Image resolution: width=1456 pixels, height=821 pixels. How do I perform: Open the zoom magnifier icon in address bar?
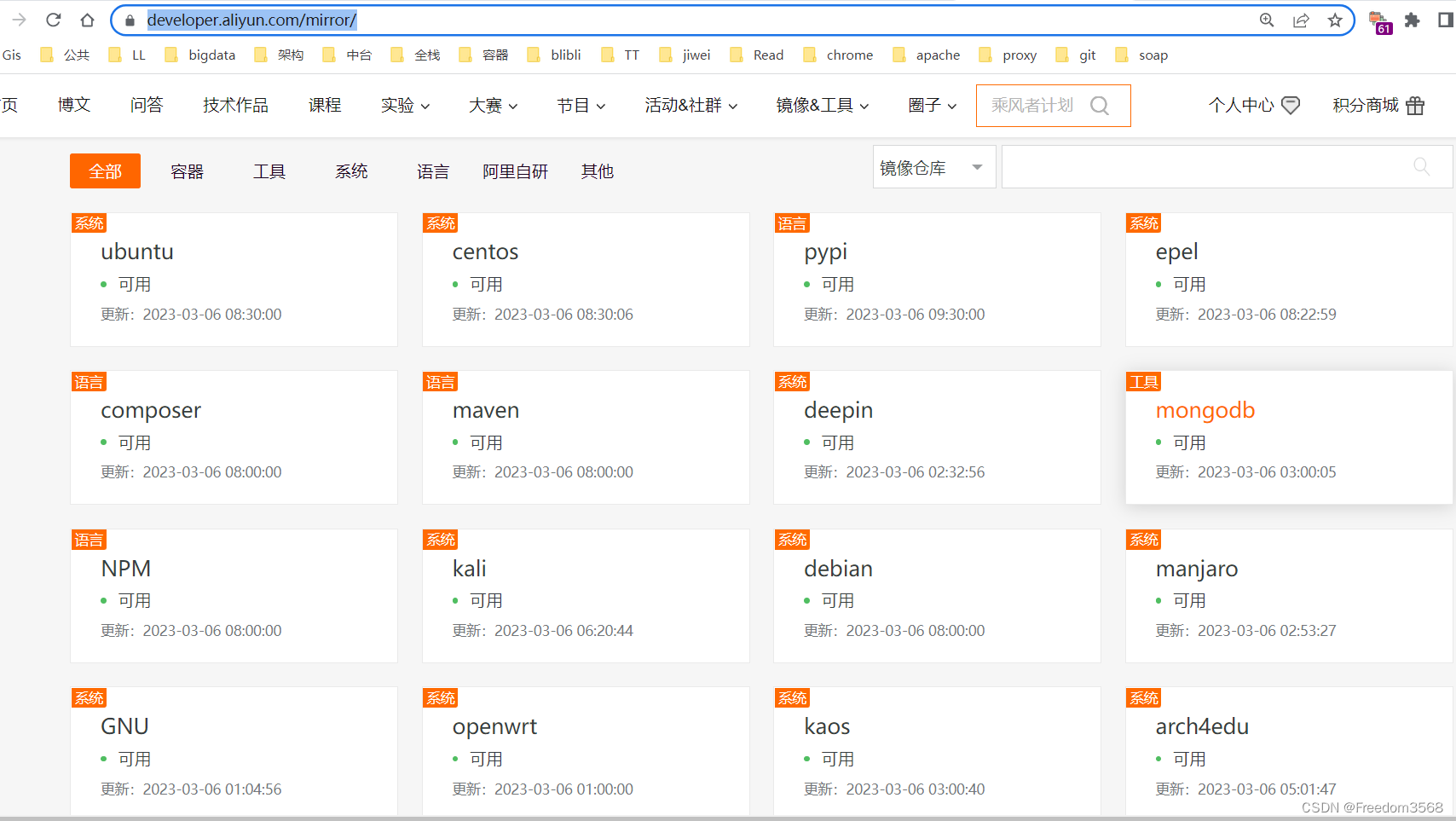pos(1267,20)
